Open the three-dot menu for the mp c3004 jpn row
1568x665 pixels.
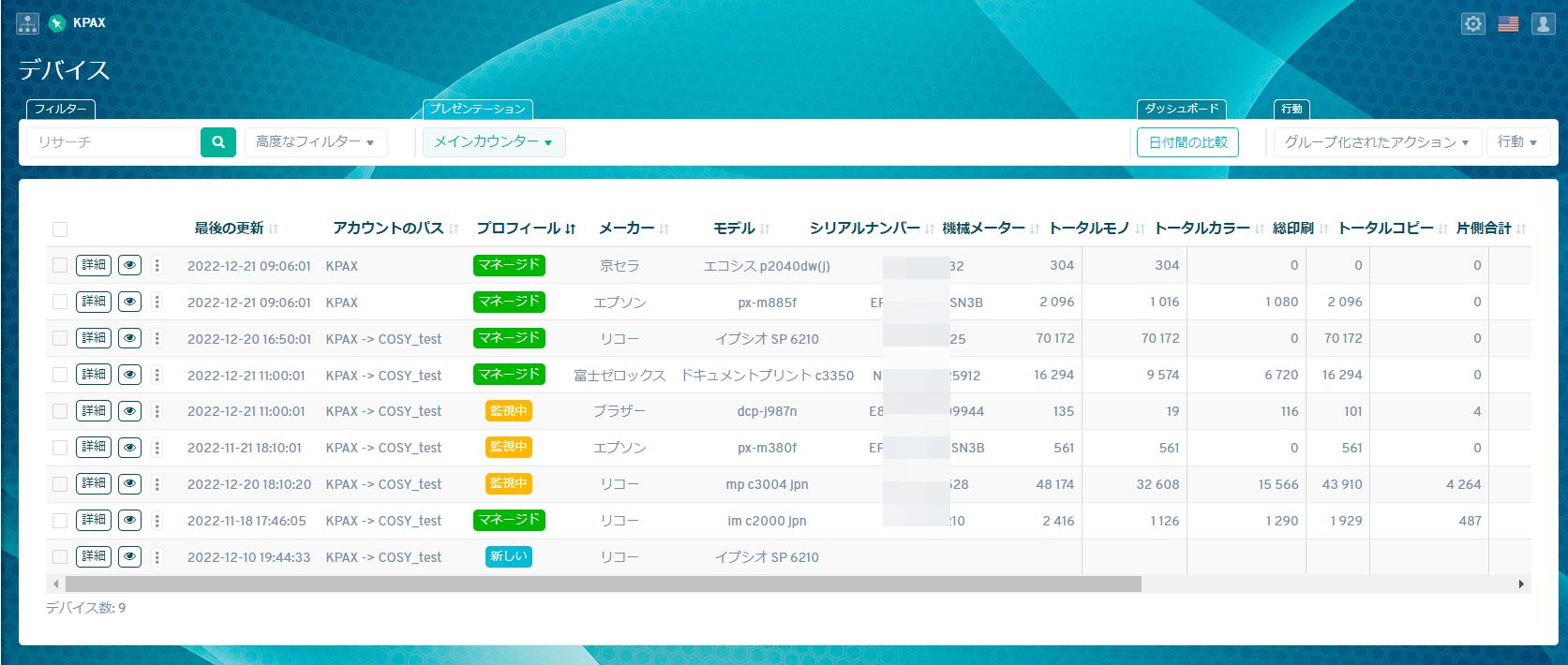[x=157, y=484]
